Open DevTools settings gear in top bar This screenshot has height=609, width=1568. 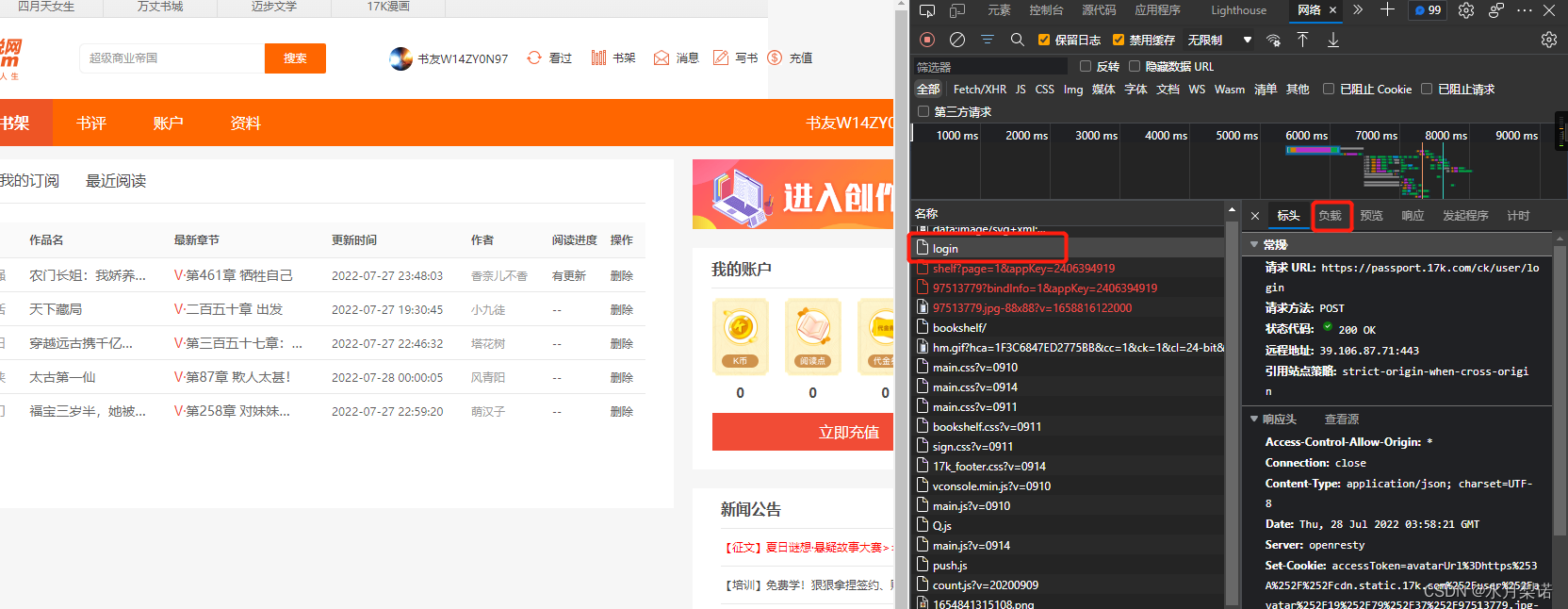1466,10
